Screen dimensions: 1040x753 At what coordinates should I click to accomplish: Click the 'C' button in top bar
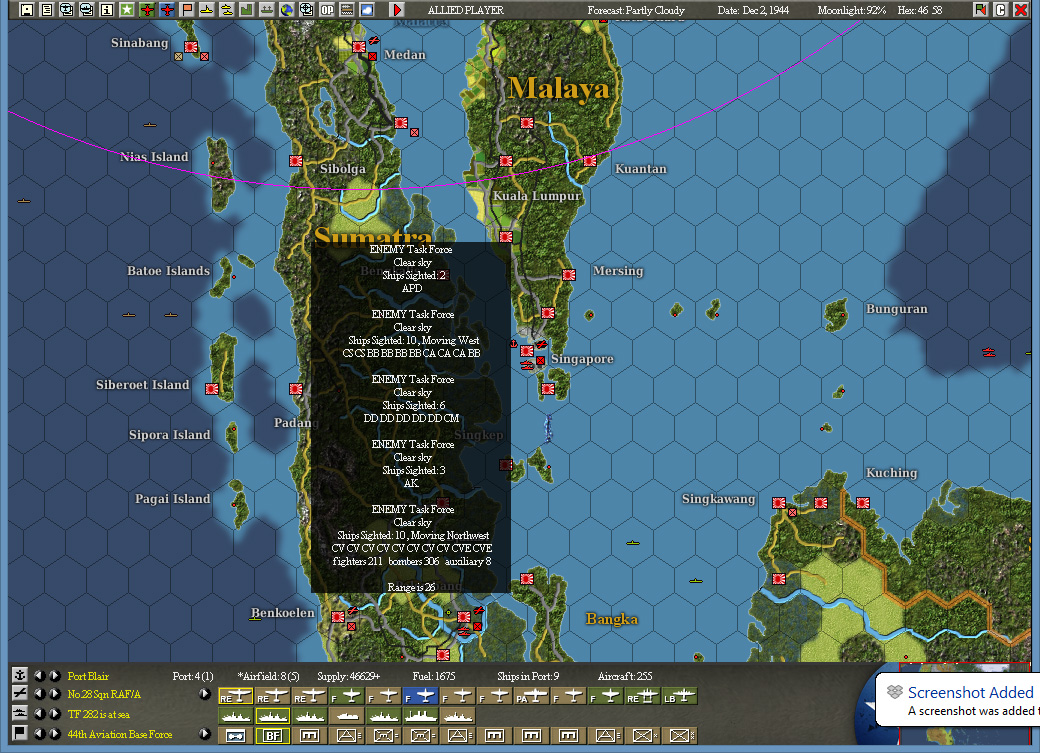click(1001, 9)
